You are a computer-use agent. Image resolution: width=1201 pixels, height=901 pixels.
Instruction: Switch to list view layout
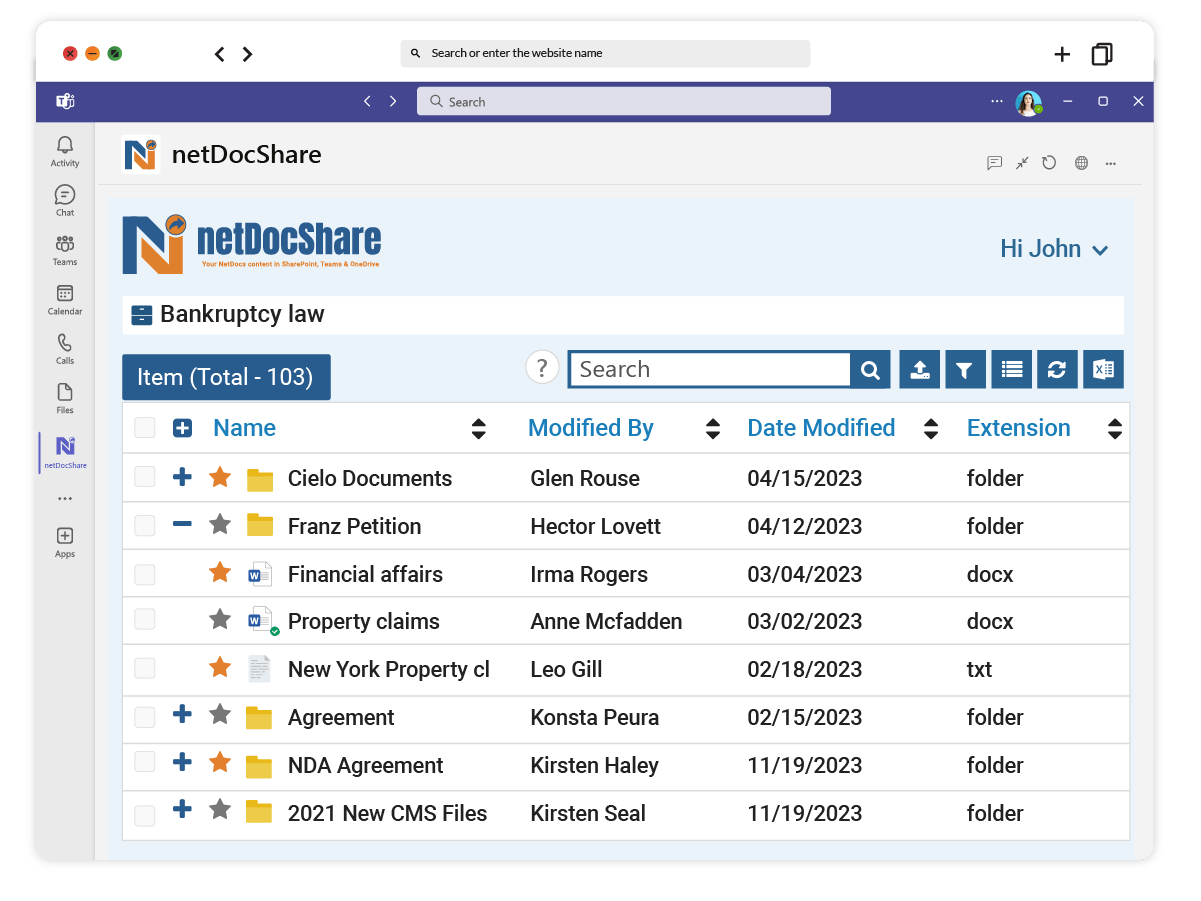click(x=1012, y=370)
